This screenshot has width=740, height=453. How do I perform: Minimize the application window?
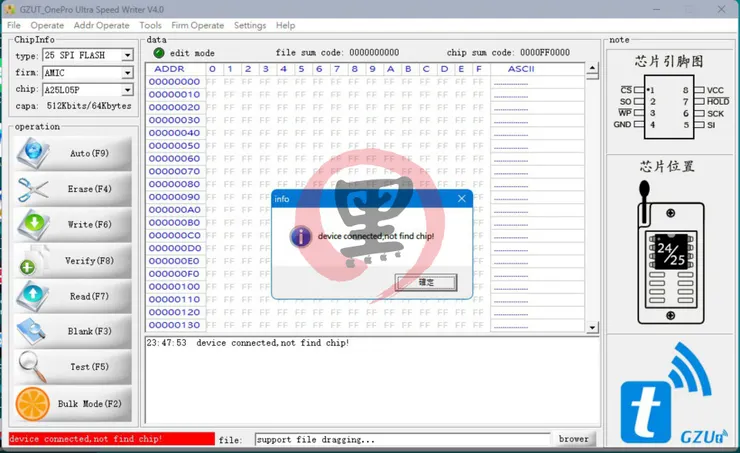tap(656, 9)
